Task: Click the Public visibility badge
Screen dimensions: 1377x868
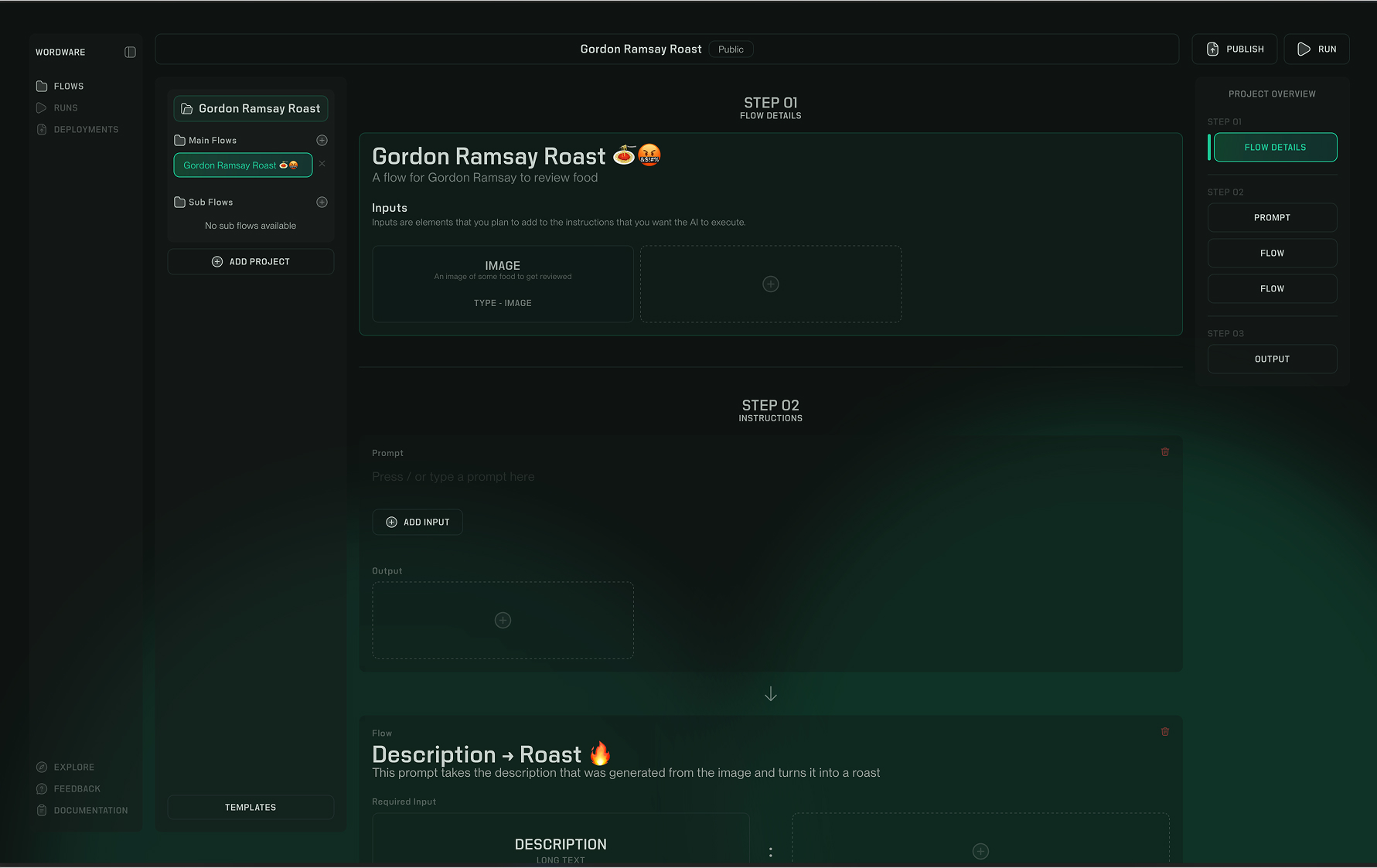Action: 731,49
